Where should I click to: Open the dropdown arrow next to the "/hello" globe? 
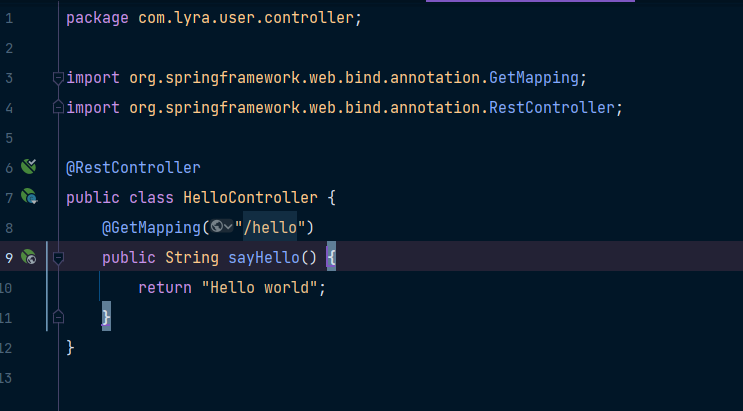tap(229, 228)
